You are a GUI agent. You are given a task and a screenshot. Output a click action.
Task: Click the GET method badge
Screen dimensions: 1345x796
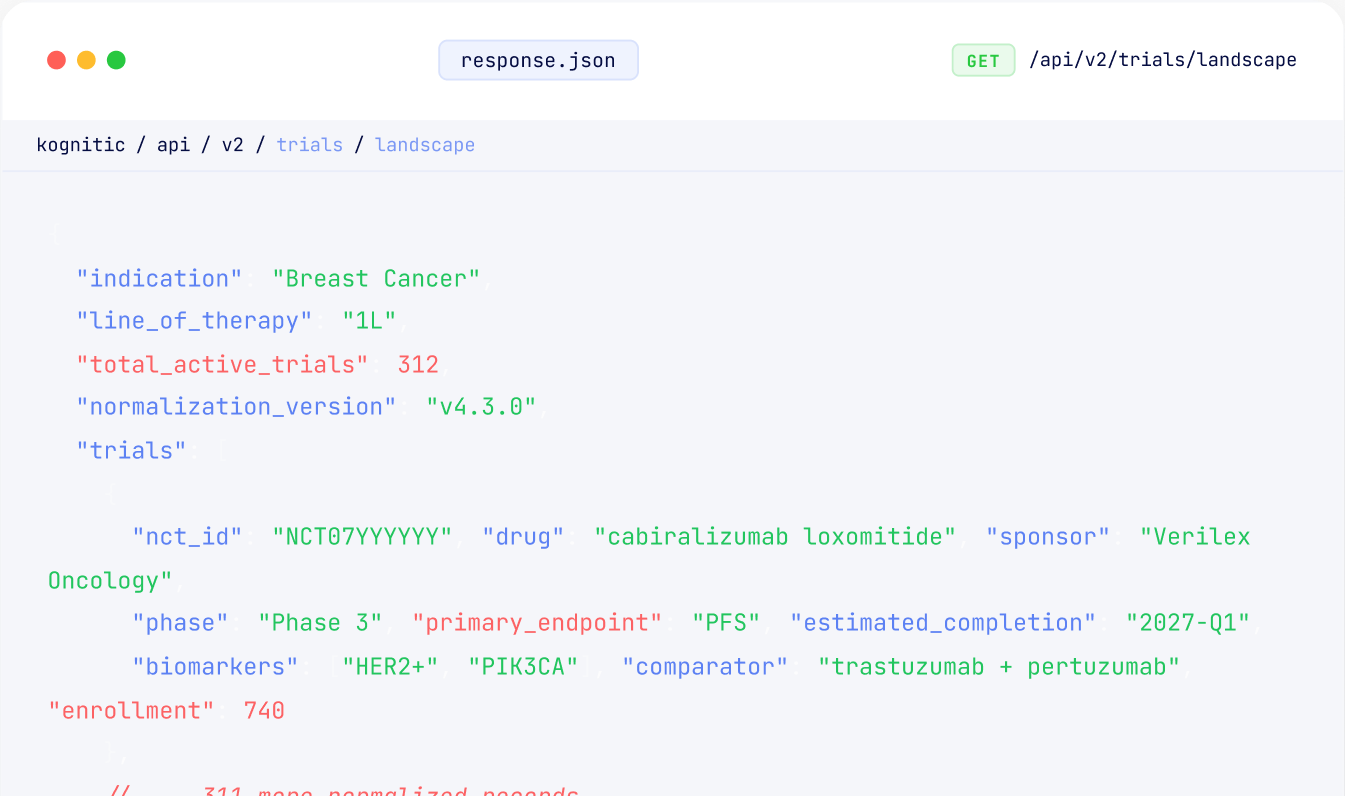click(983, 60)
